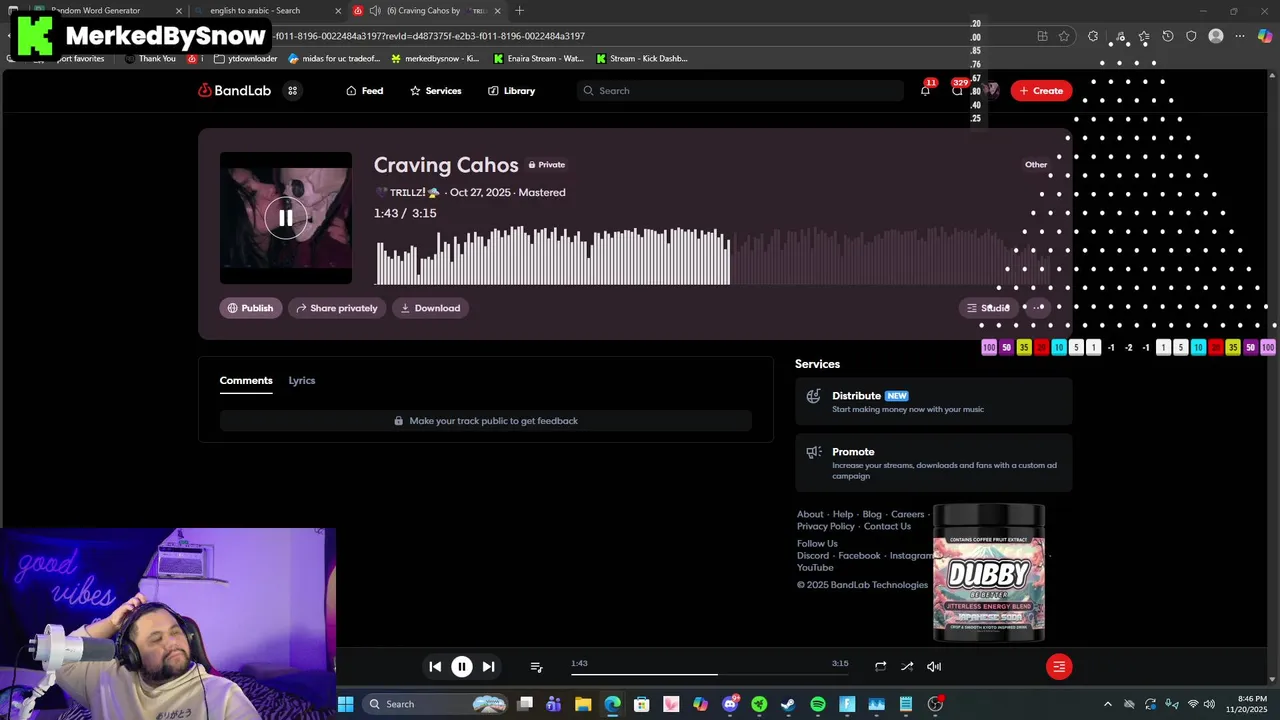Open the Services menu
Screen dimensions: 1280x720
[435, 90]
